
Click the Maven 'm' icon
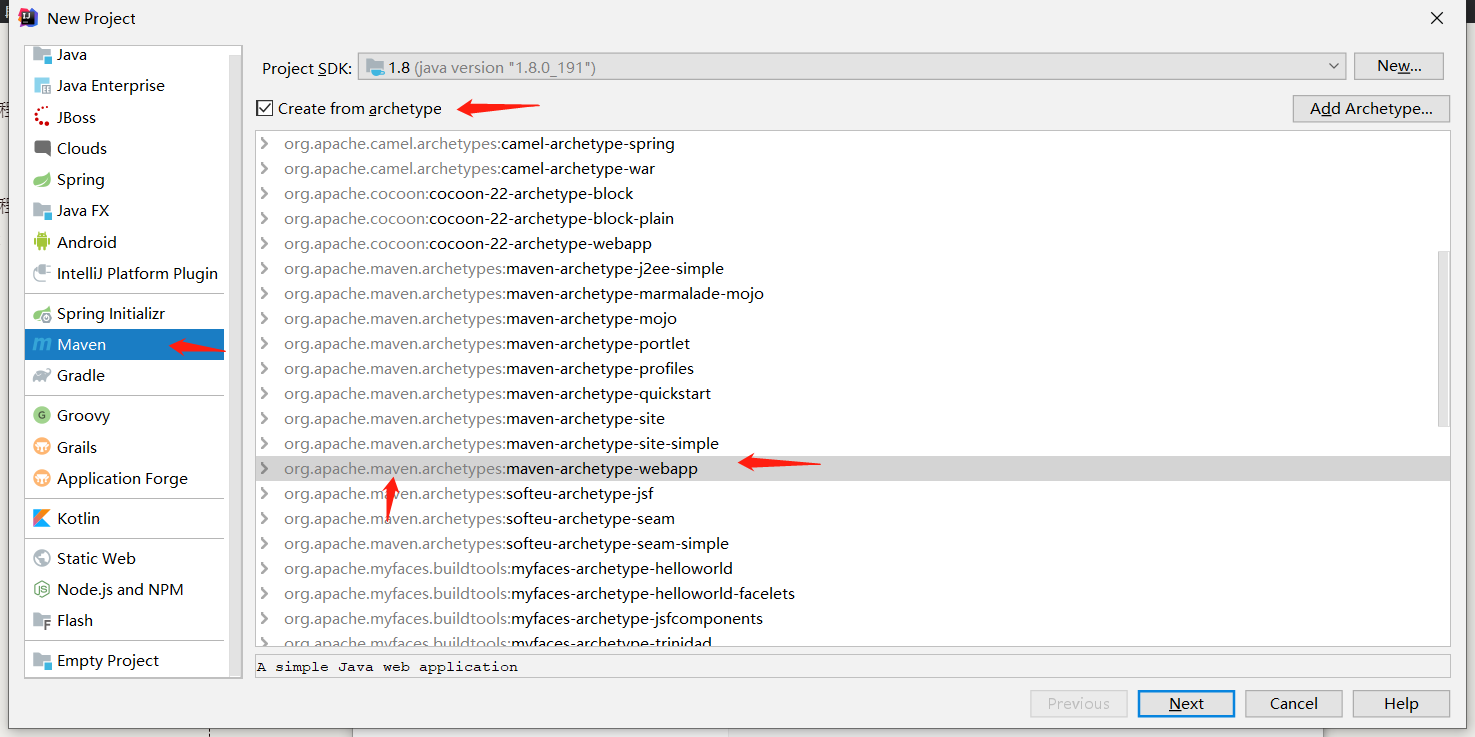click(42, 345)
